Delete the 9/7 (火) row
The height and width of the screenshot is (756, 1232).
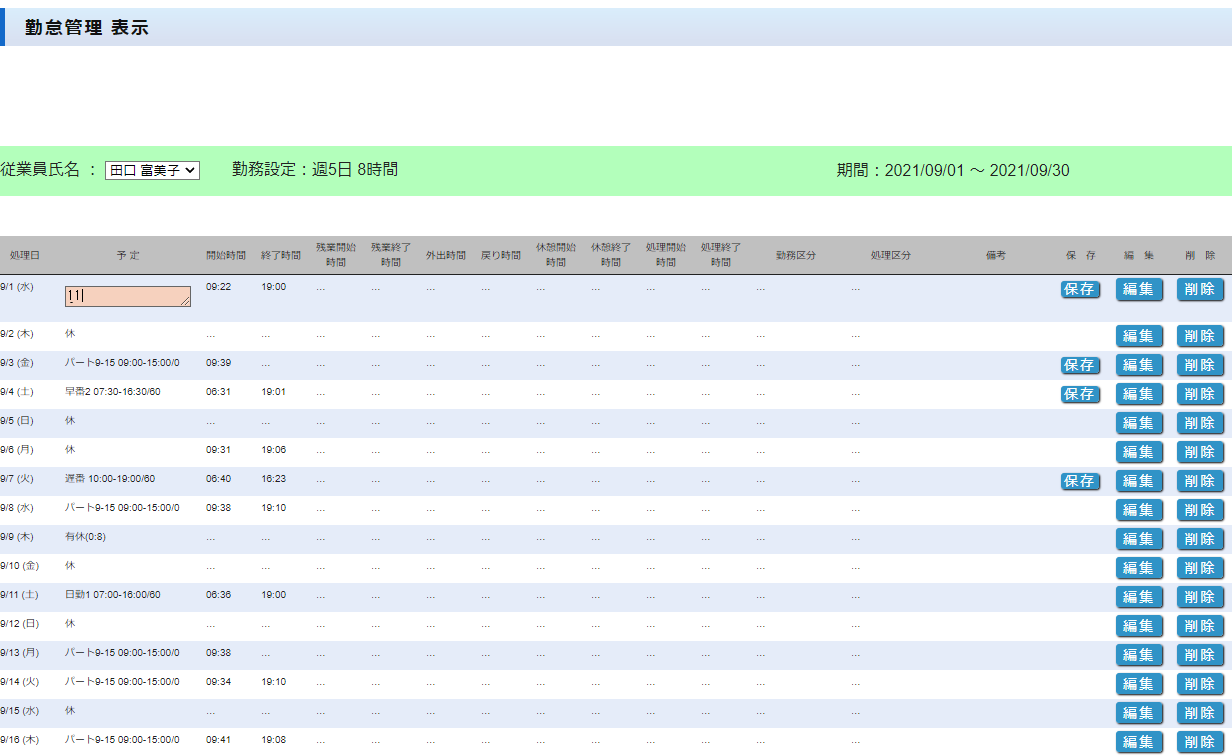[x=1200, y=481]
